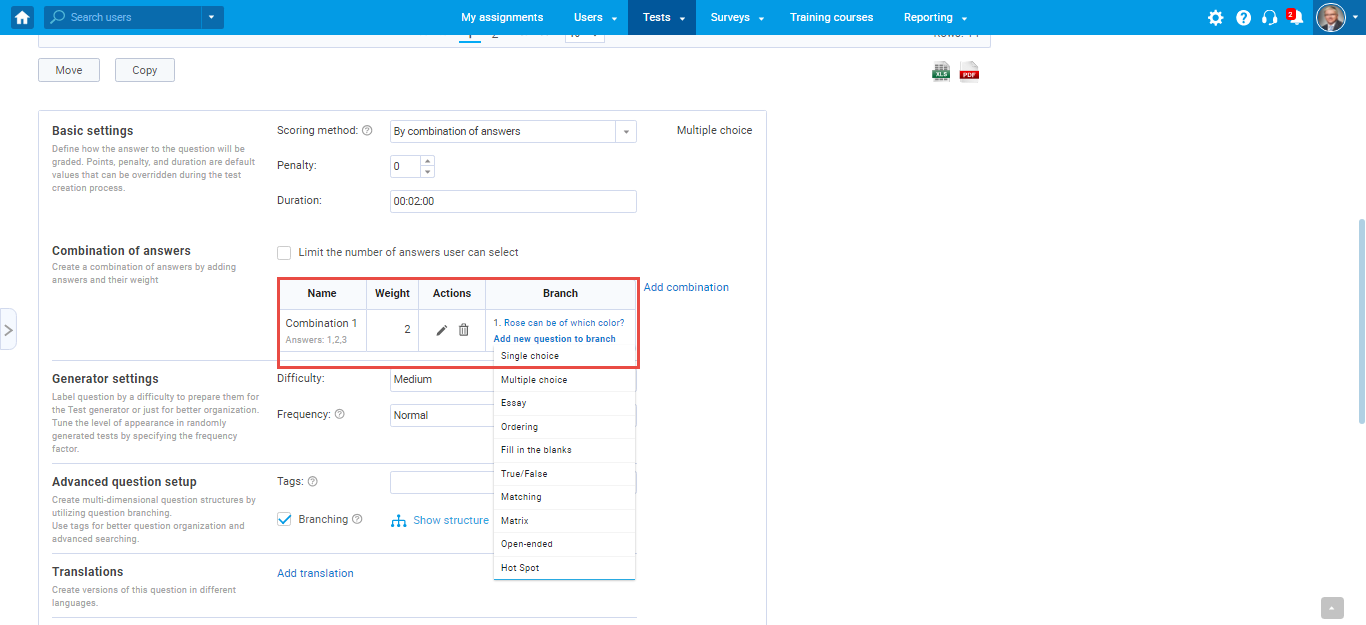
Task: Select Essay from question type list
Action: (x=514, y=403)
